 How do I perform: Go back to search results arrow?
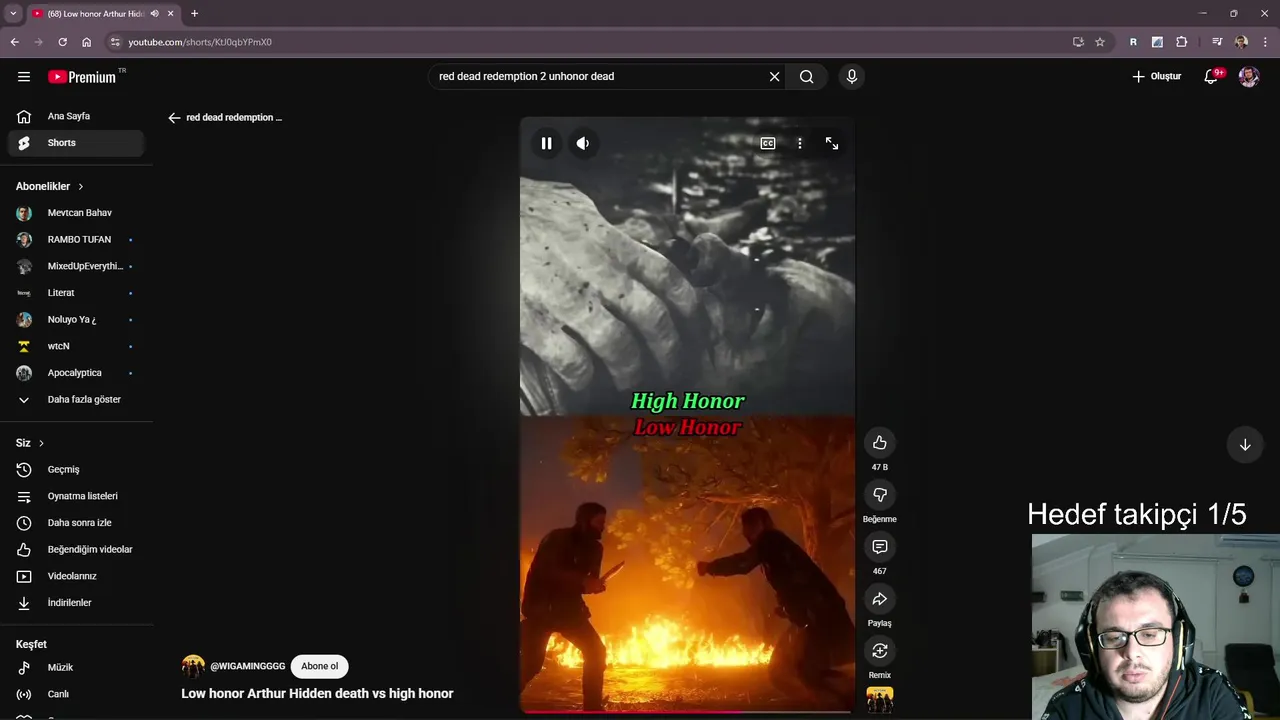tap(174, 117)
